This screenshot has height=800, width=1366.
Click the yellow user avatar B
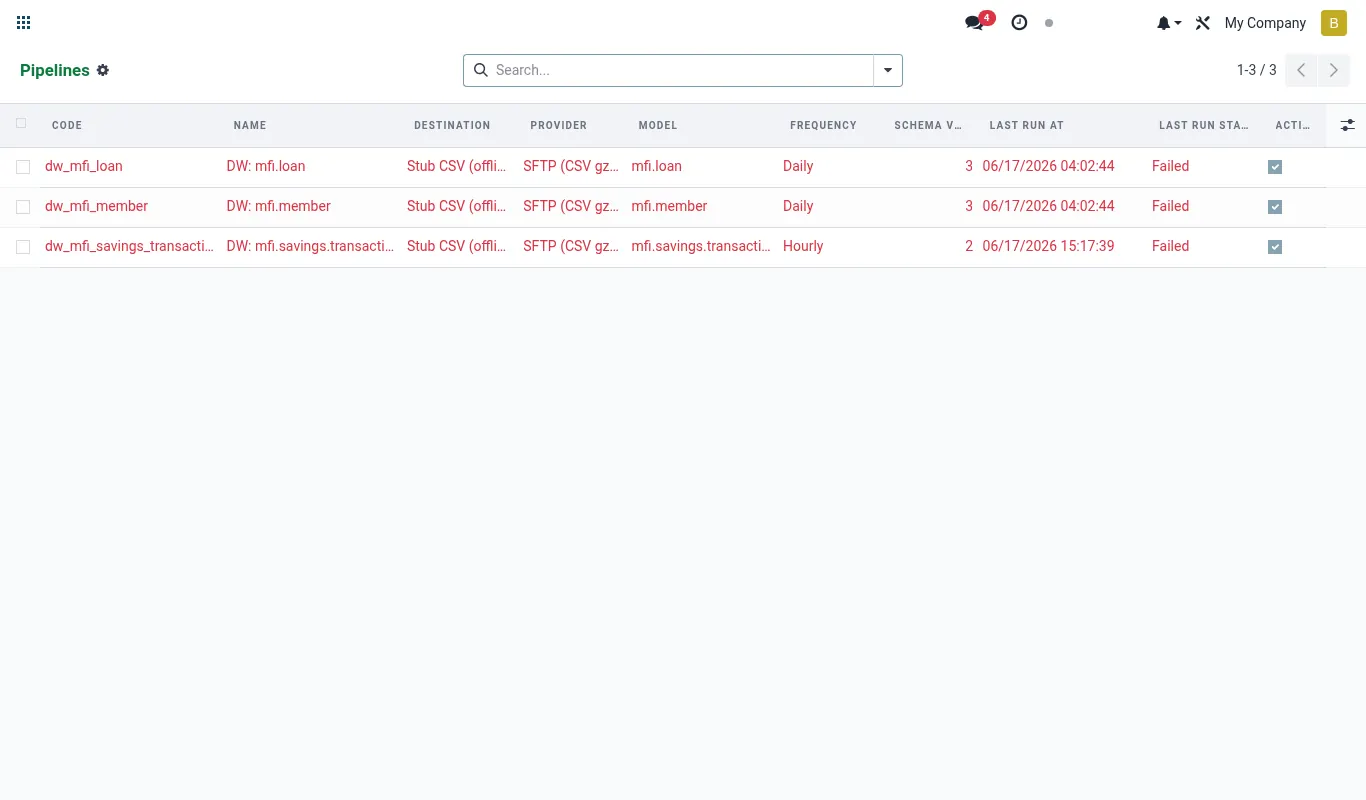tap(1334, 23)
